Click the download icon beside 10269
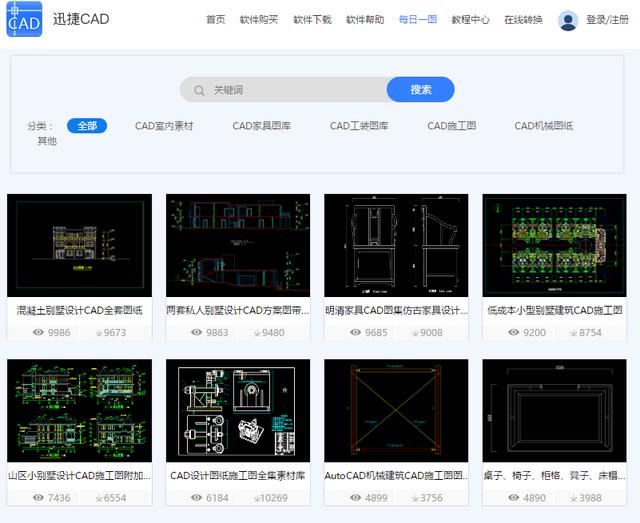 click(257, 499)
